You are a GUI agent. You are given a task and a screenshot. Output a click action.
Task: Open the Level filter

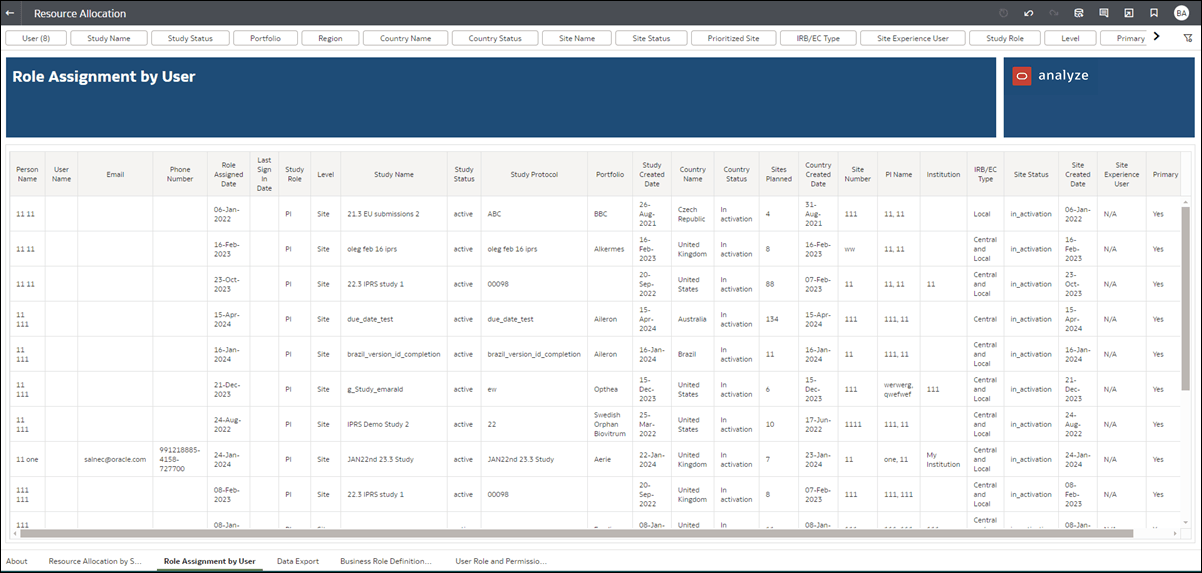(1070, 38)
